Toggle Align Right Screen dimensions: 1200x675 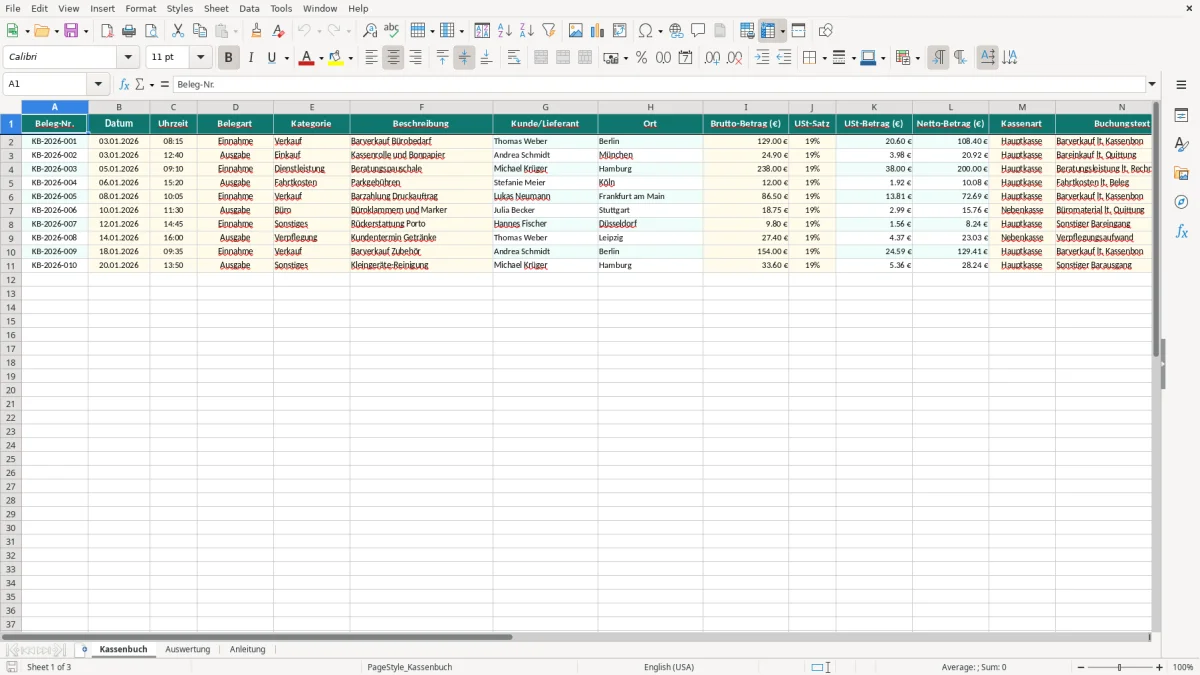[x=416, y=58]
